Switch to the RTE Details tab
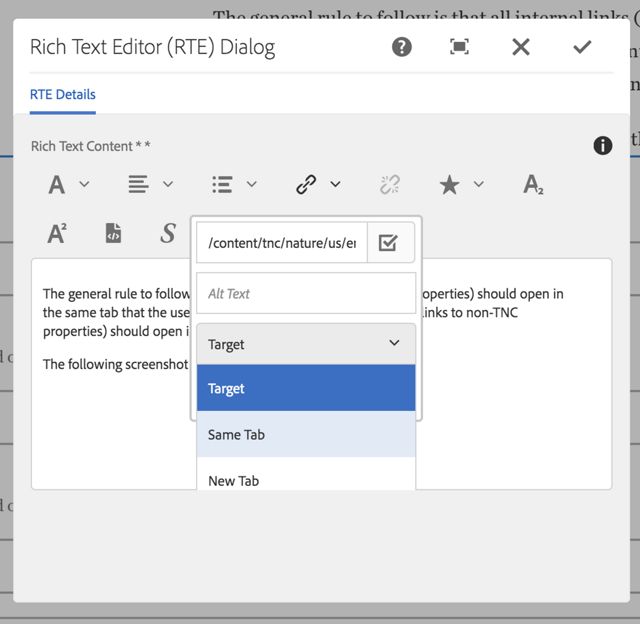The image size is (640, 624). click(63, 95)
